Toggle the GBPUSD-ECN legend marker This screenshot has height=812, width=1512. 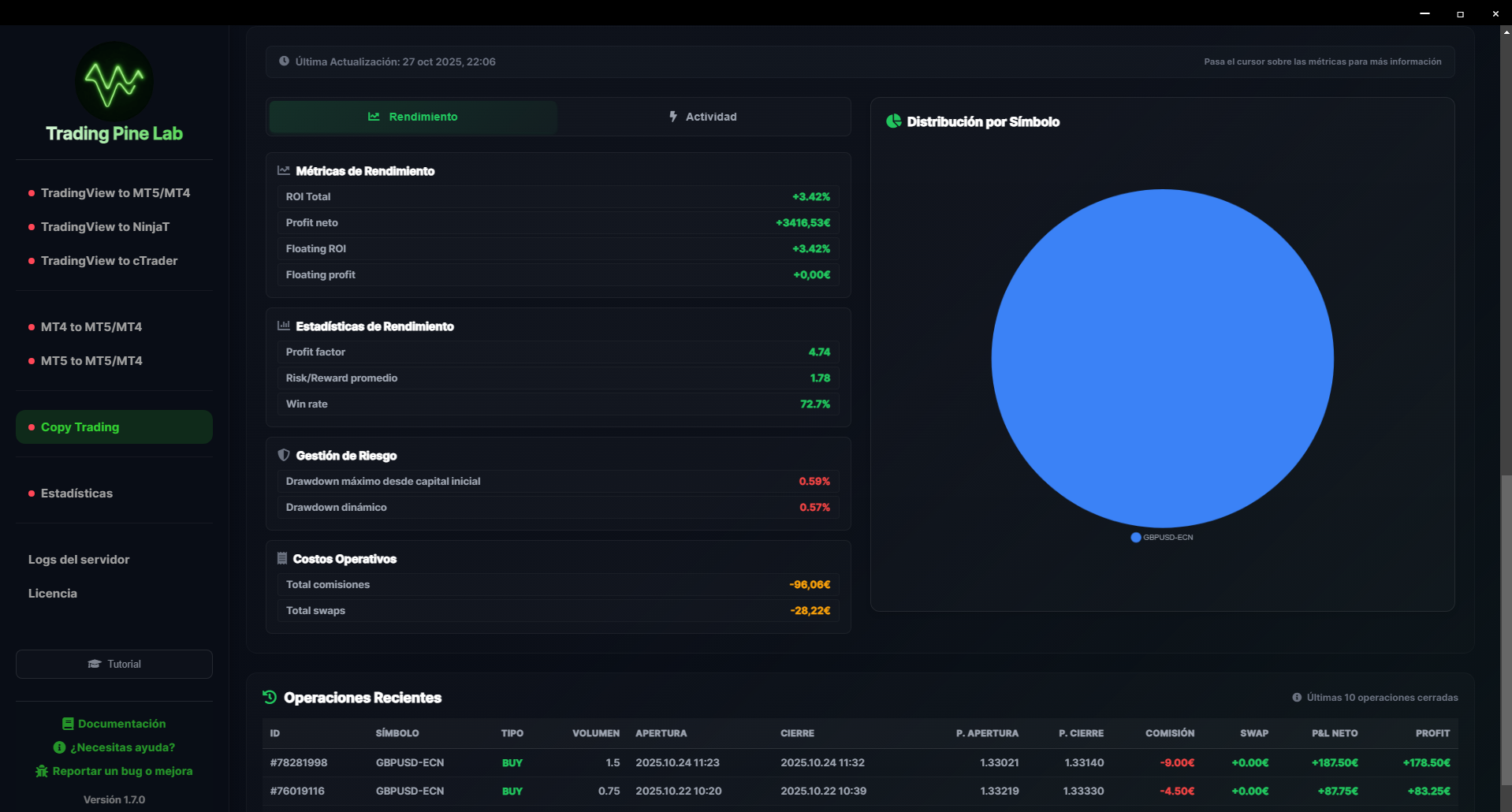(x=1136, y=538)
